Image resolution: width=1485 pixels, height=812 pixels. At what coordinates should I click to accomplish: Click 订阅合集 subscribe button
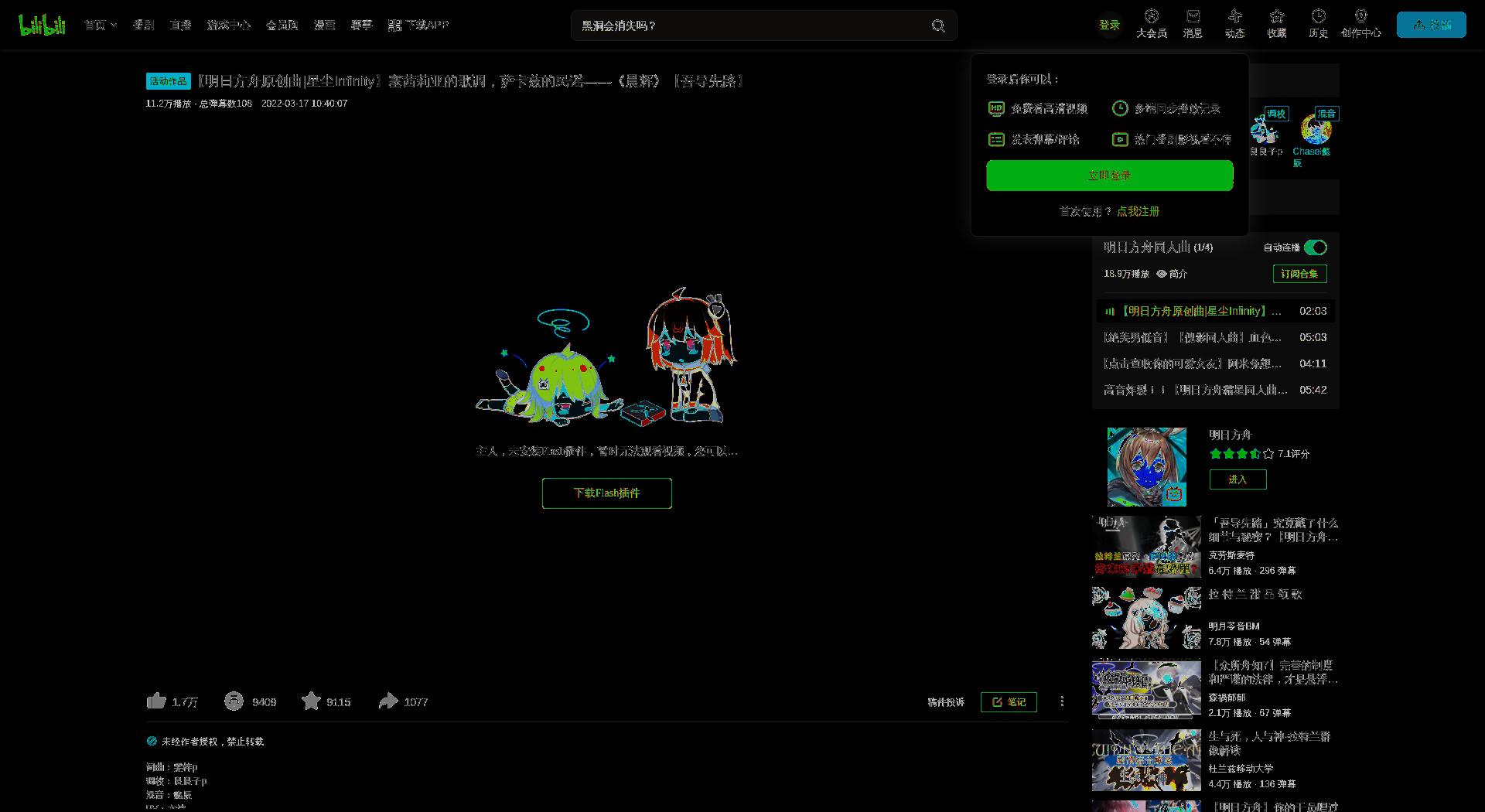tap(1299, 274)
